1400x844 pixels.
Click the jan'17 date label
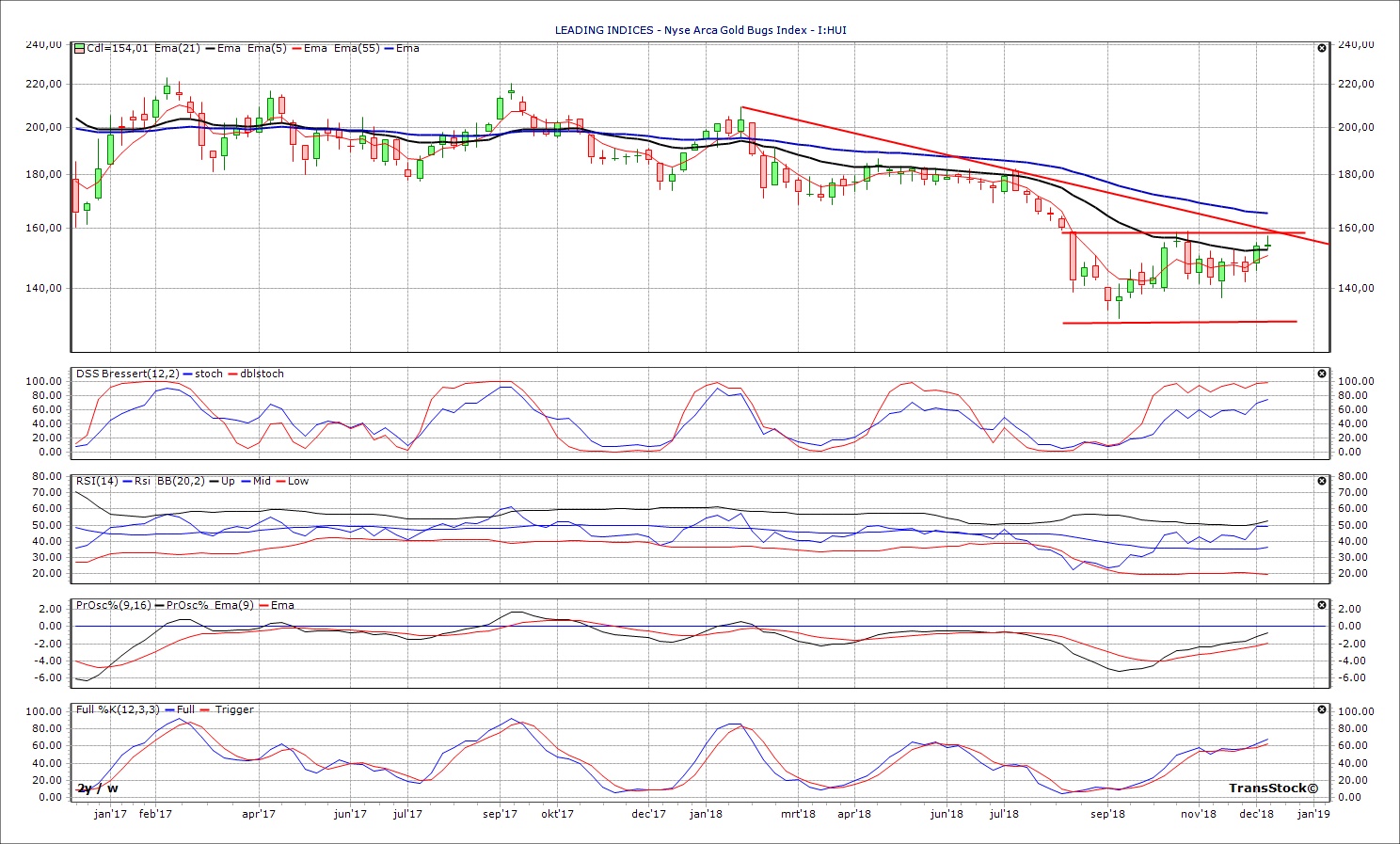click(x=111, y=814)
